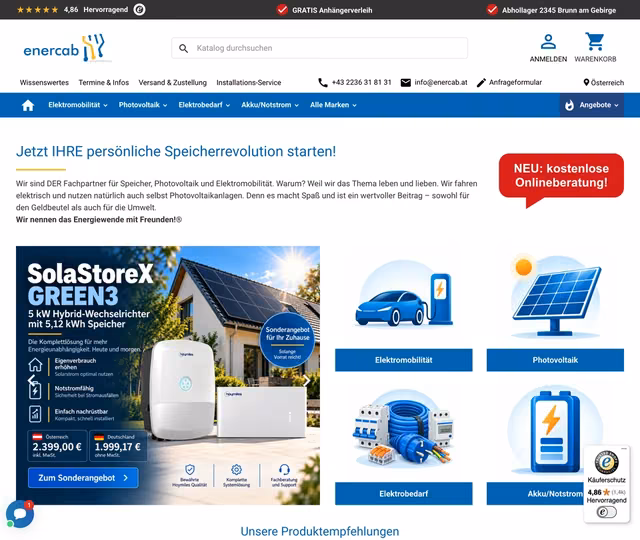640x540 pixels.
Task: Open the Photovoltaik category button
Action: coord(555,360)
